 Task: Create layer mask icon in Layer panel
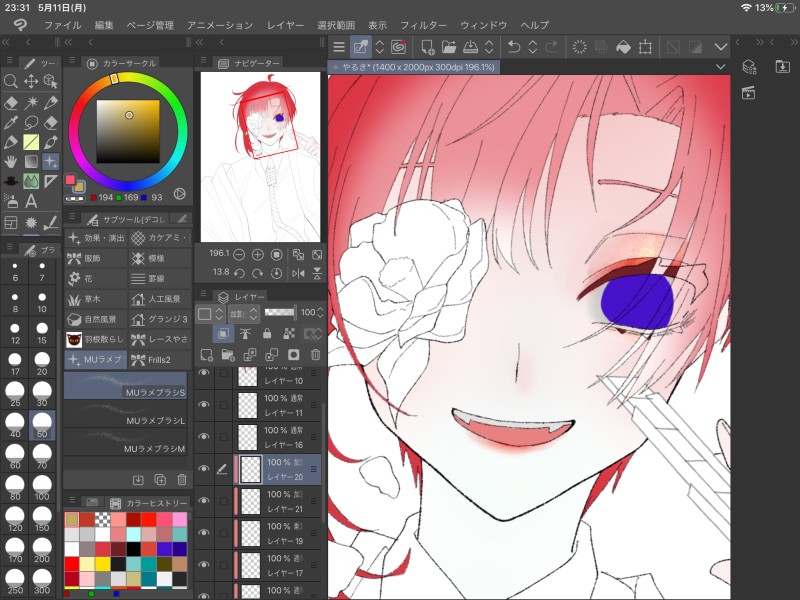tap(293, 355)
